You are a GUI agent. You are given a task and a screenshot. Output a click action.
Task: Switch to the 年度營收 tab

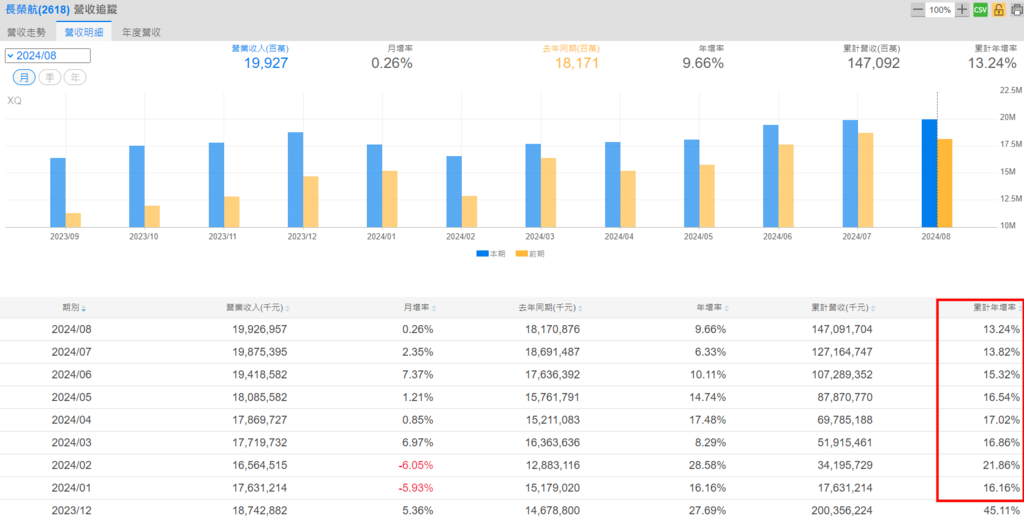click(x=141, y=32)
